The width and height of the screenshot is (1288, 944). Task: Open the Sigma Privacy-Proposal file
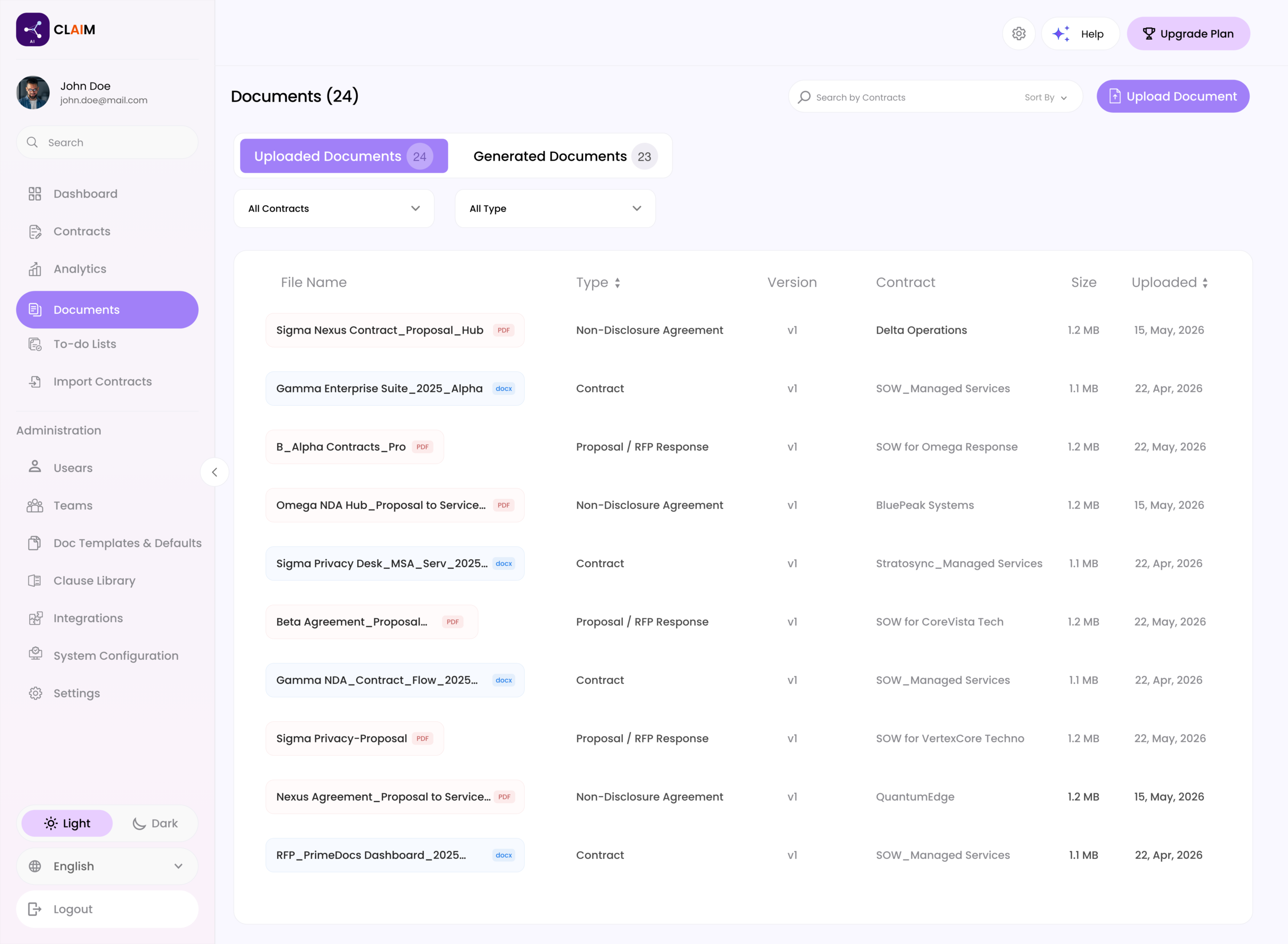(x=354, y=738)
